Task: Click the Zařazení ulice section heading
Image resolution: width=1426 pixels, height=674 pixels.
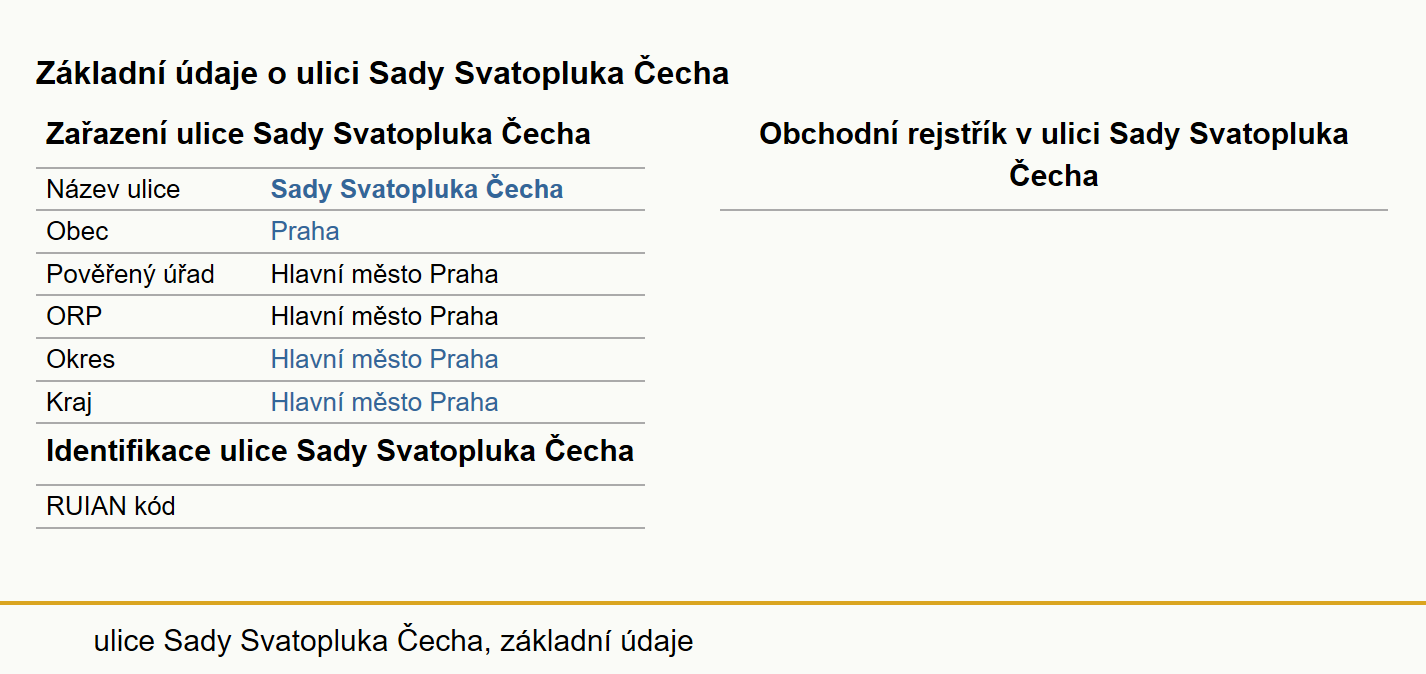Action: (x=318, y=134)
